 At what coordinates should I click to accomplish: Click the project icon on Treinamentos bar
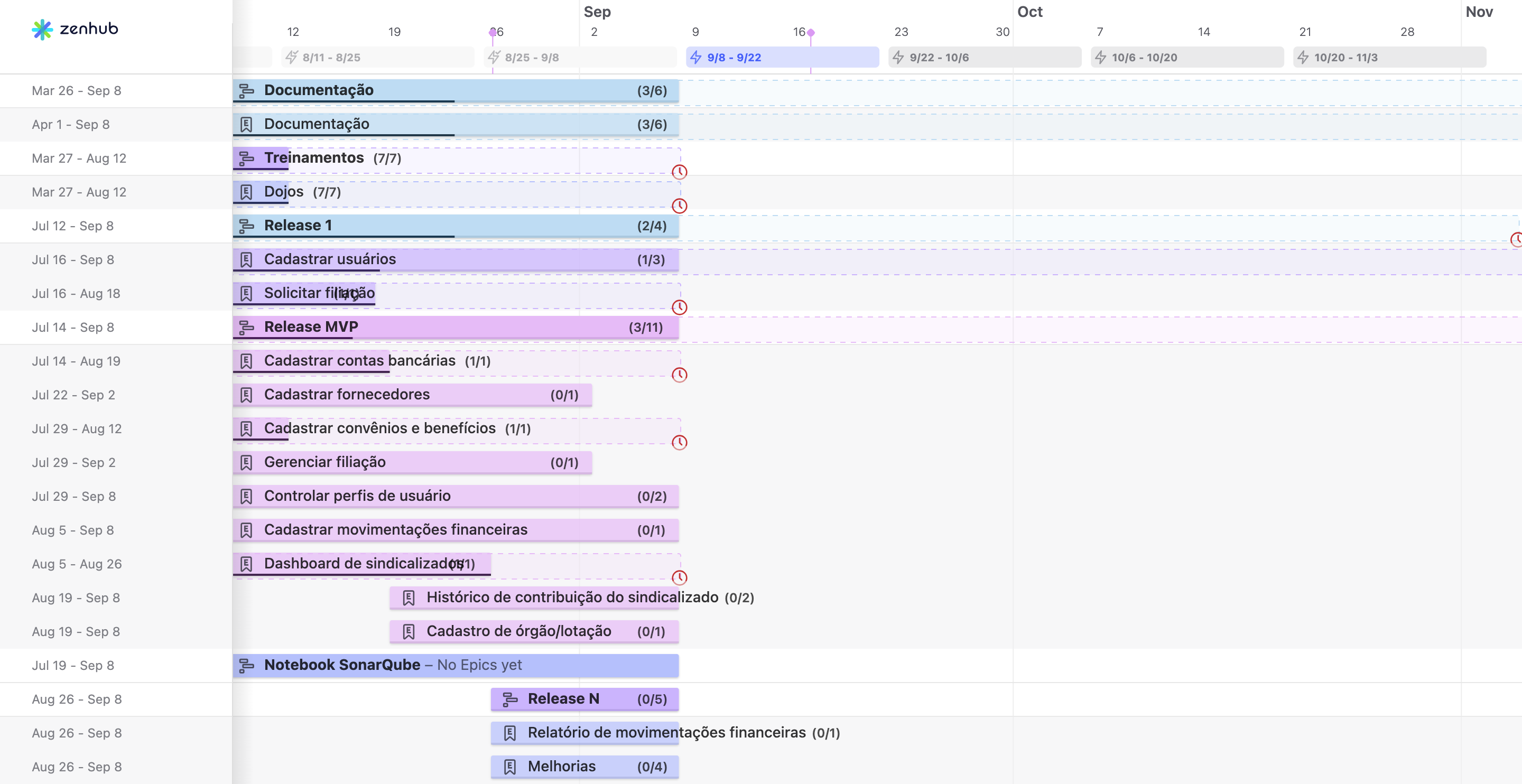(x=246, y=158)
